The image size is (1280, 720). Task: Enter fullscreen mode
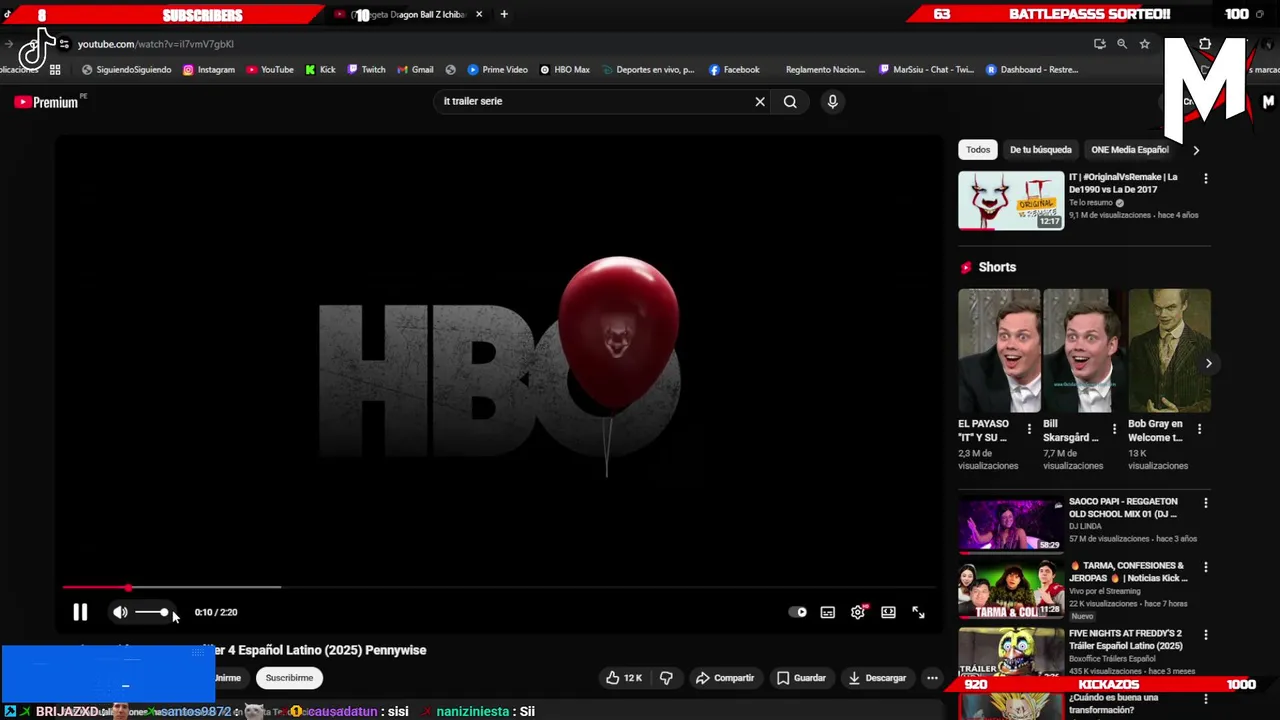[918, 612]
